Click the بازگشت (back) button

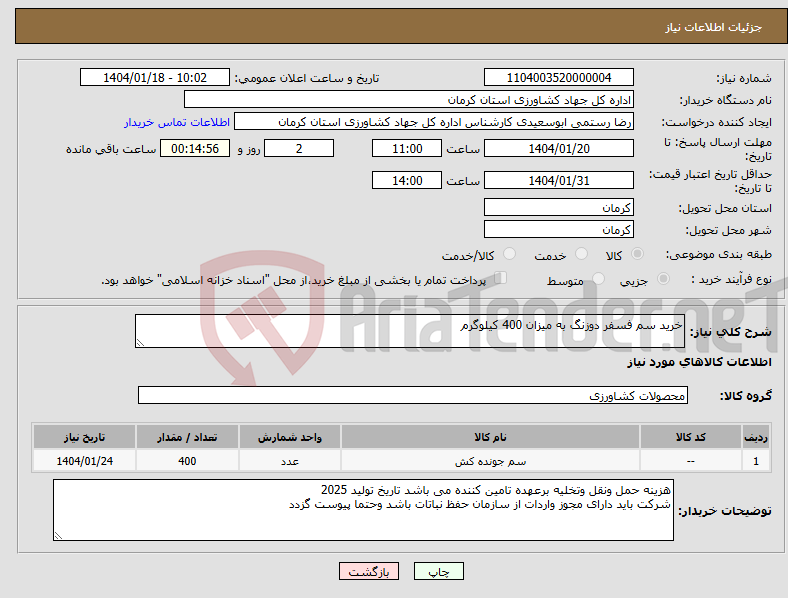point(369,571)
